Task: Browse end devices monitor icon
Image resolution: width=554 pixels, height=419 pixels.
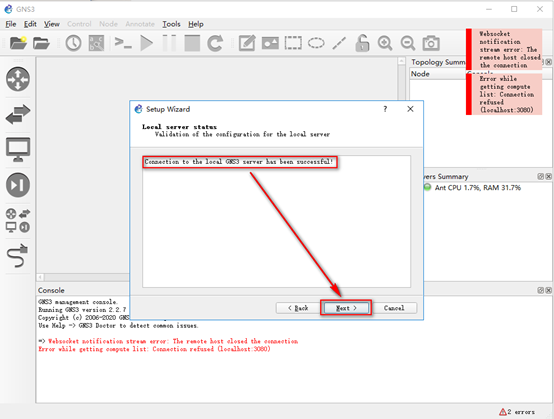Action: (18, 149)
